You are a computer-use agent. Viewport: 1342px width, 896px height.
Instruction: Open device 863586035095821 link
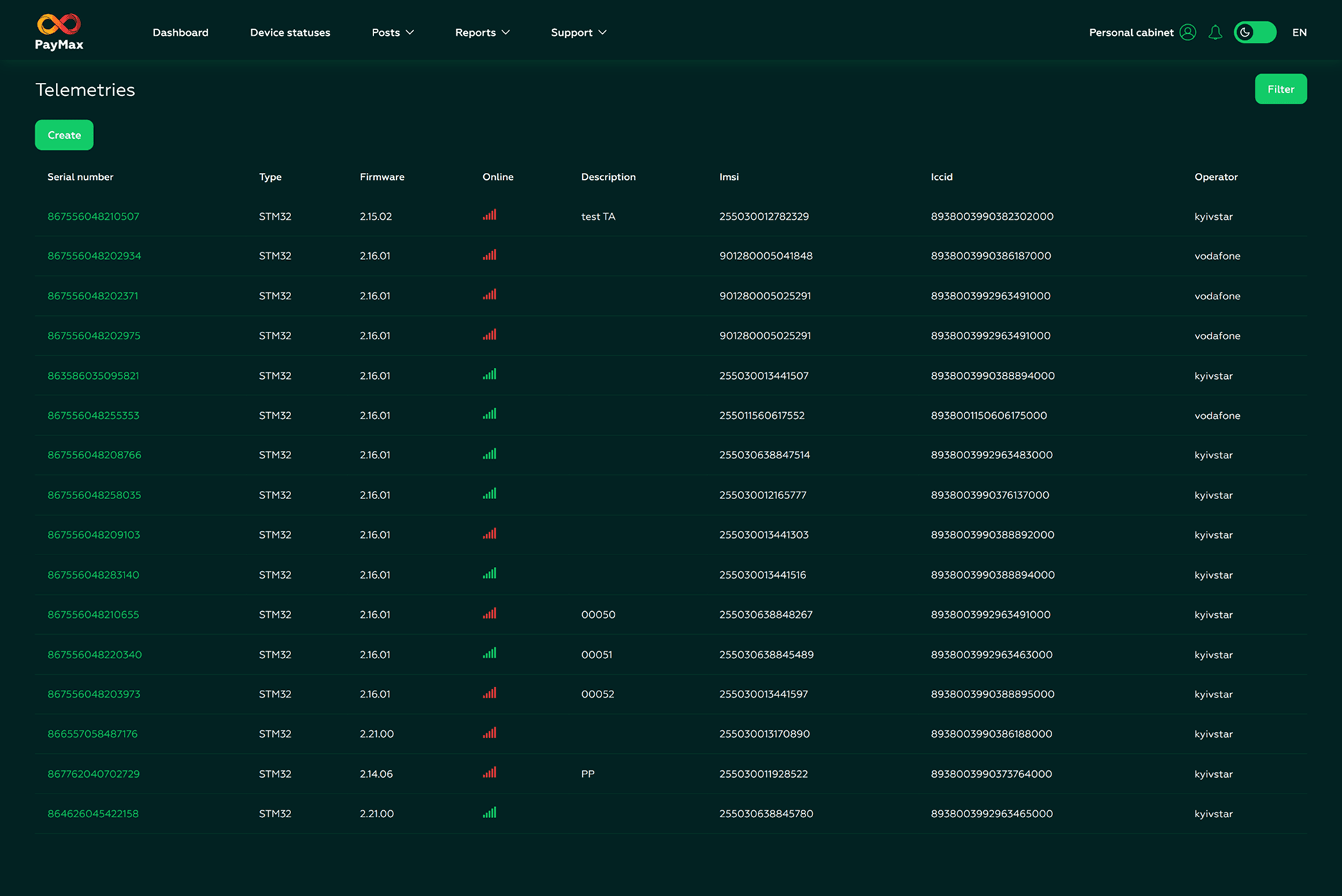click(x=93, y=375)
